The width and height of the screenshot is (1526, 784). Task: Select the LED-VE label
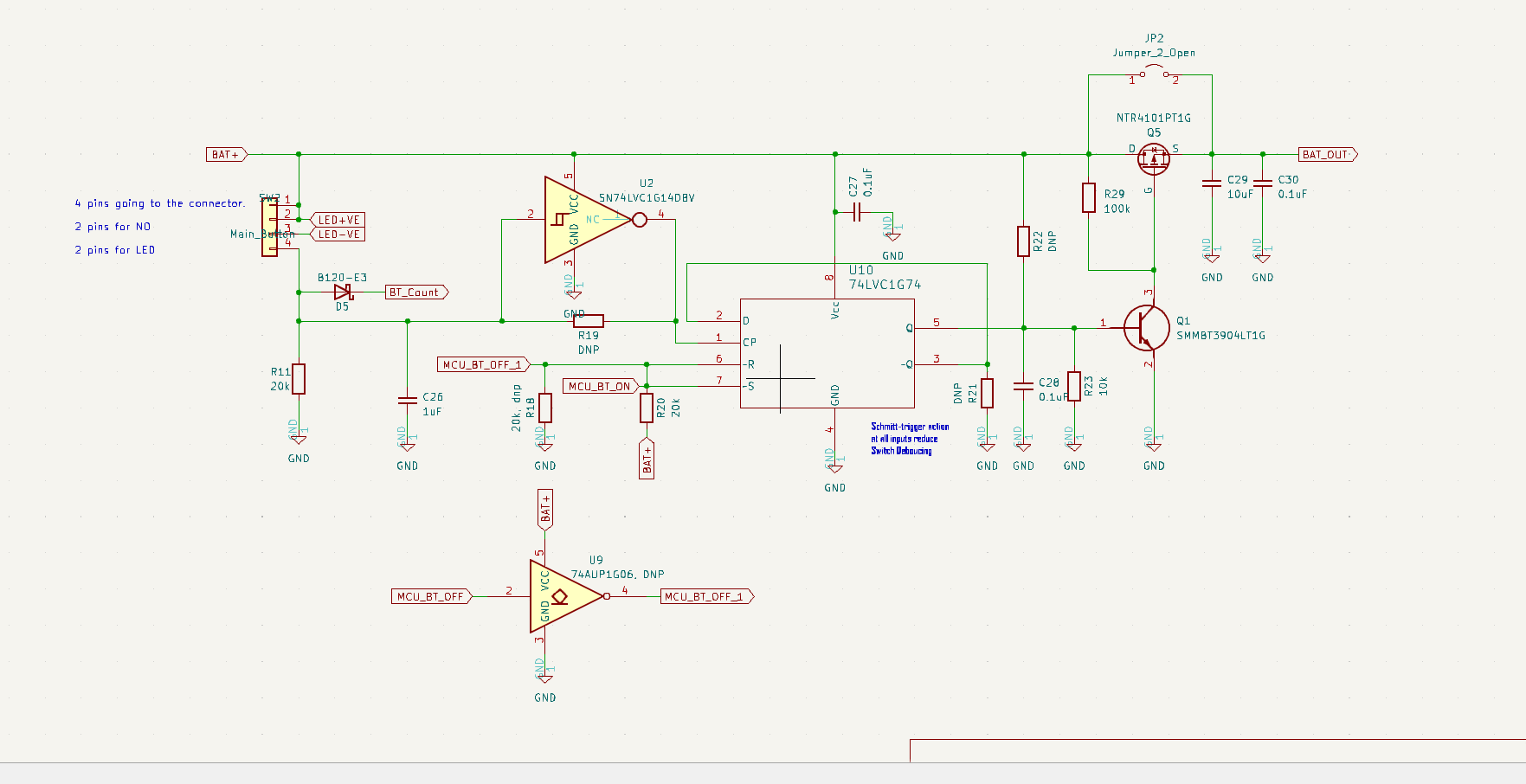(x=337, y=235)
